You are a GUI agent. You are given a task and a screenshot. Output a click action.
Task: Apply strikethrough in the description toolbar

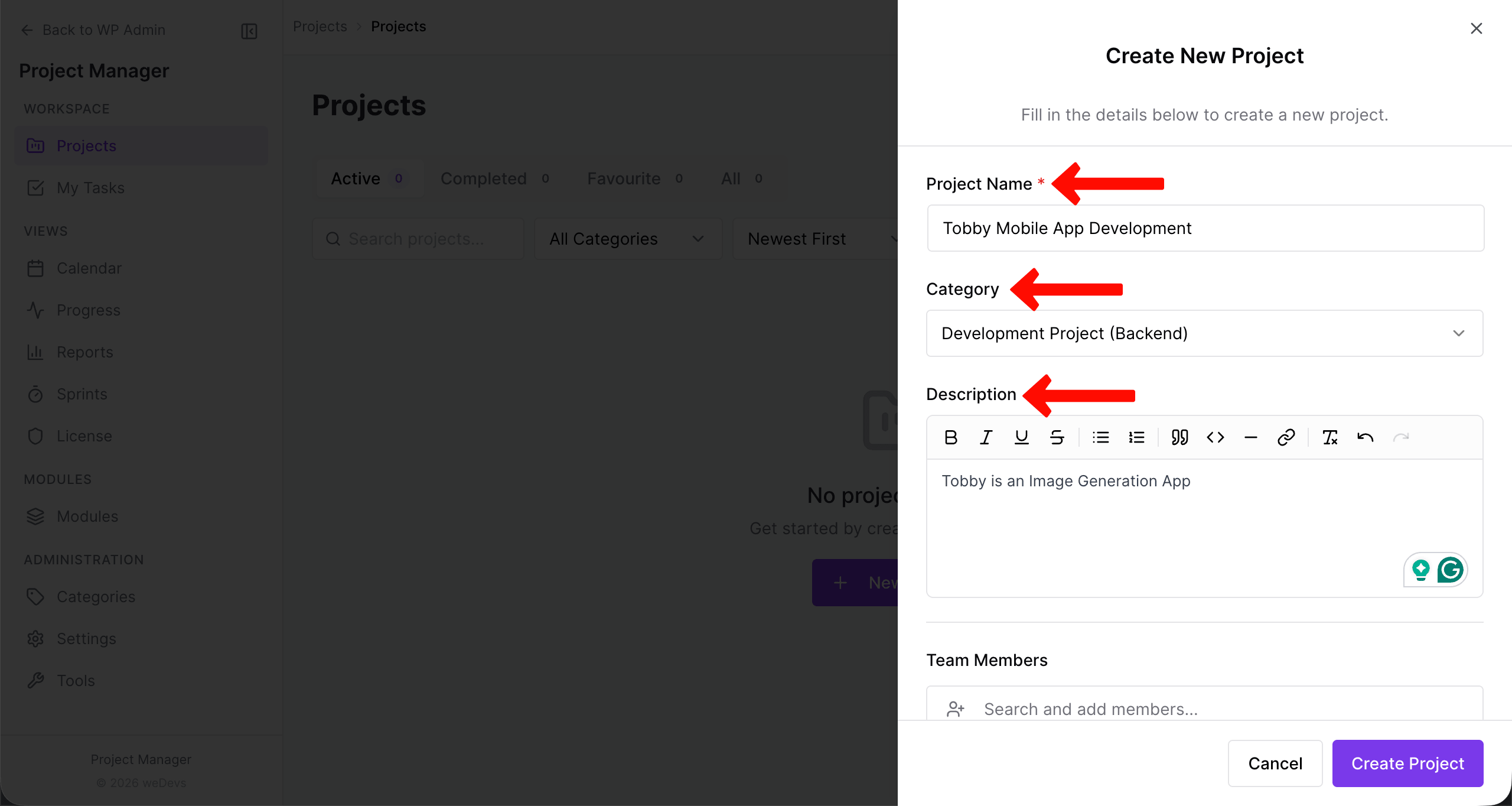pyautogui.click(x=1057, y=437)
